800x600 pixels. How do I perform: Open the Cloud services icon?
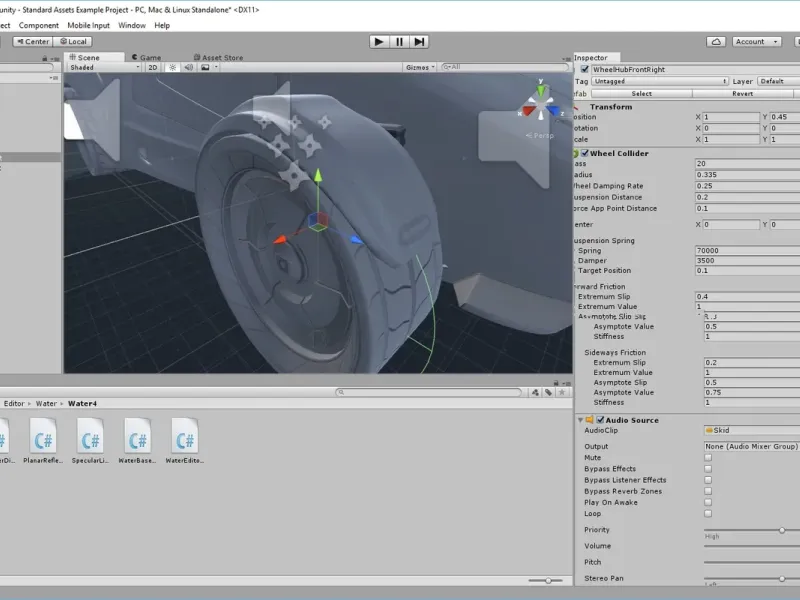(716, 41)
